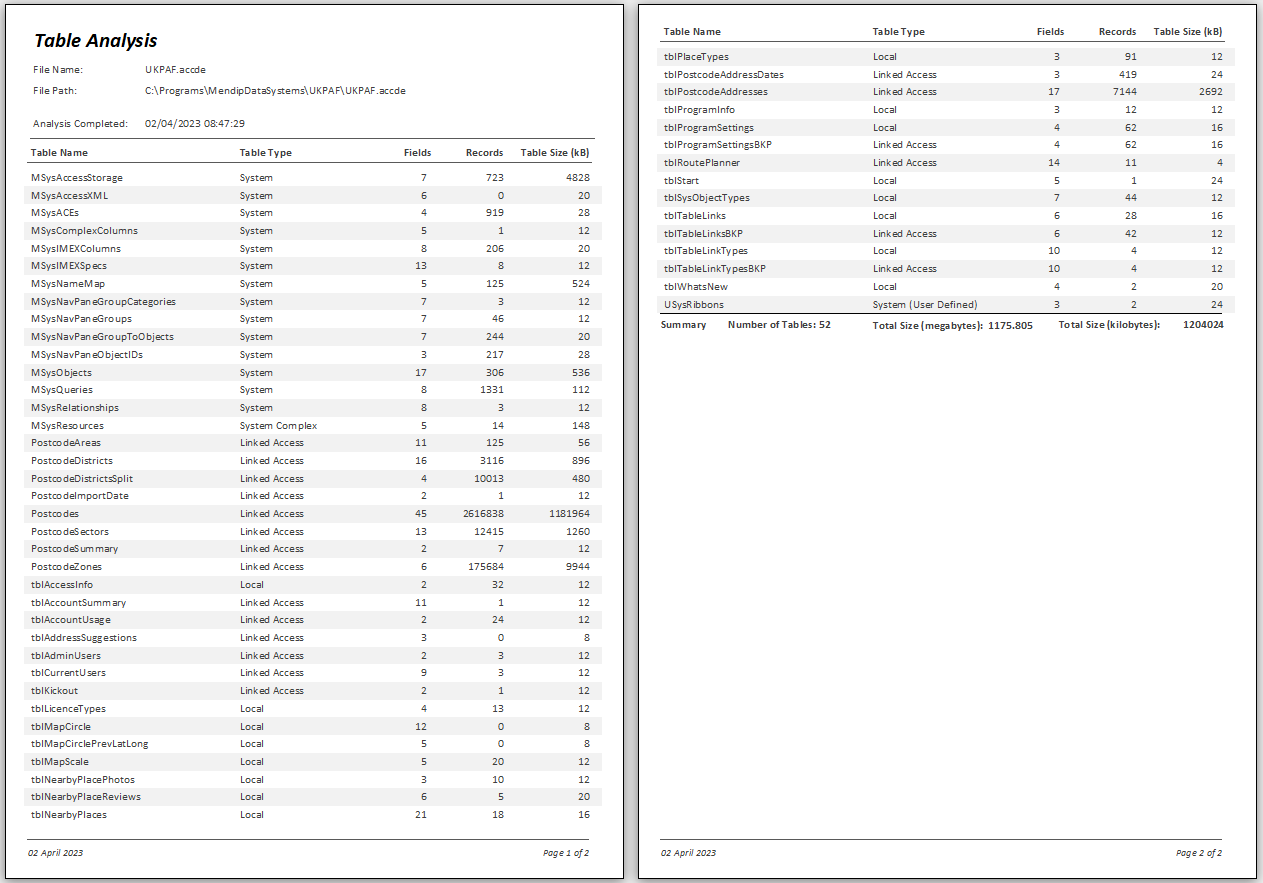Select the tblPostcodeAddressDates entry
The width and height of the screenshot is (1263, 883).
tap(724, 75)
